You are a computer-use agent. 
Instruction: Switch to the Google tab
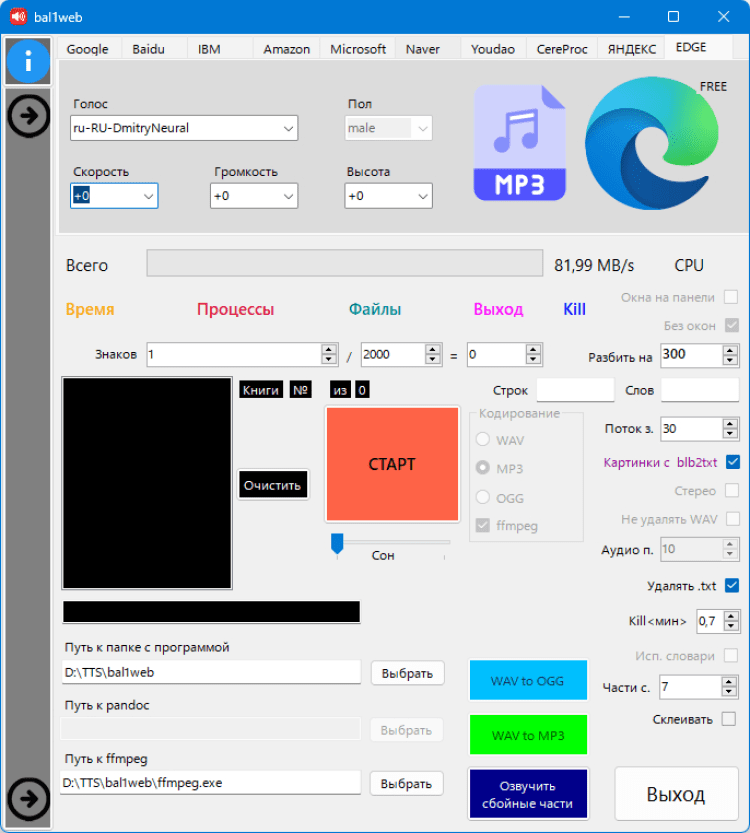point(88,49)
